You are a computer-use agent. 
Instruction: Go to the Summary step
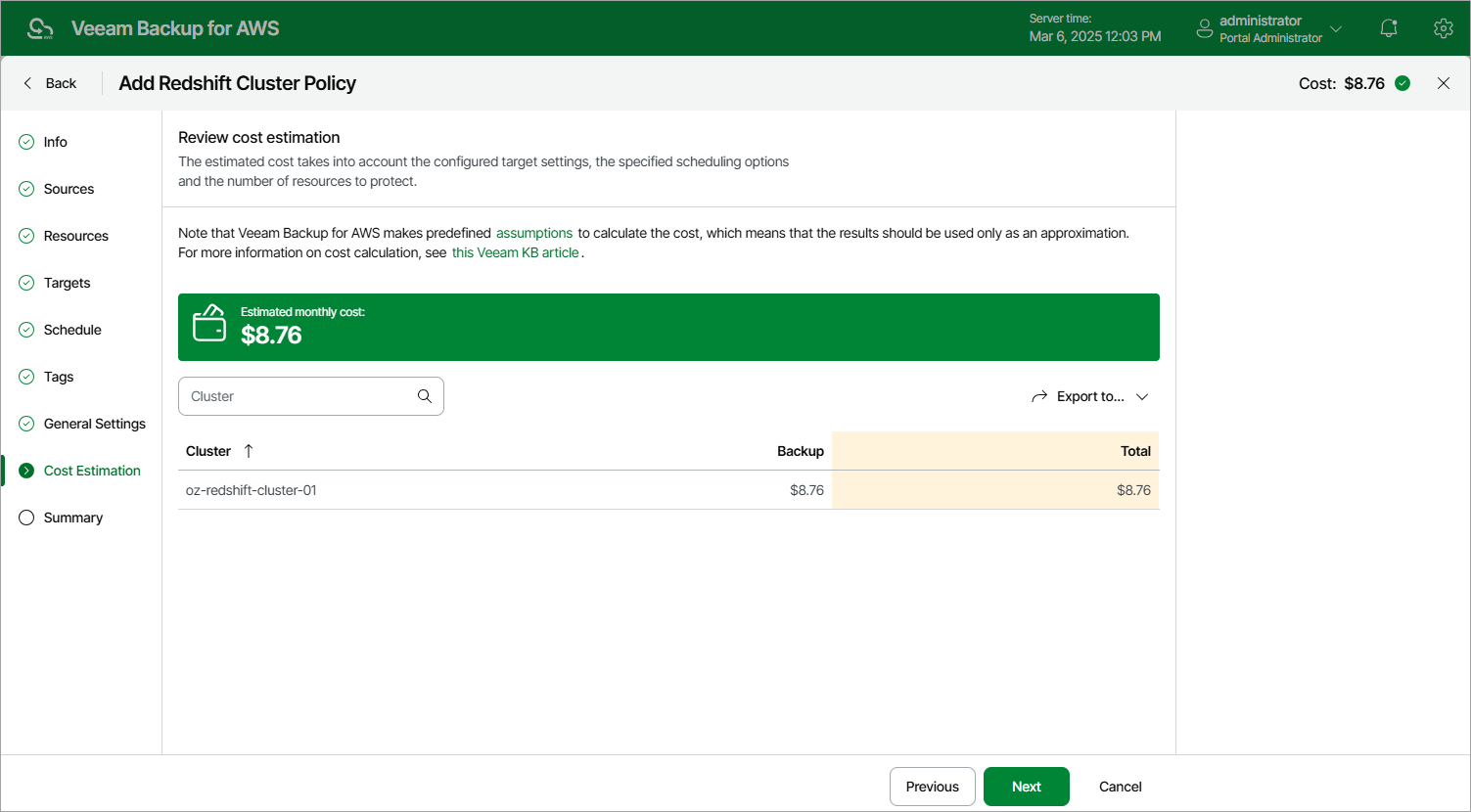pos(72,518)
